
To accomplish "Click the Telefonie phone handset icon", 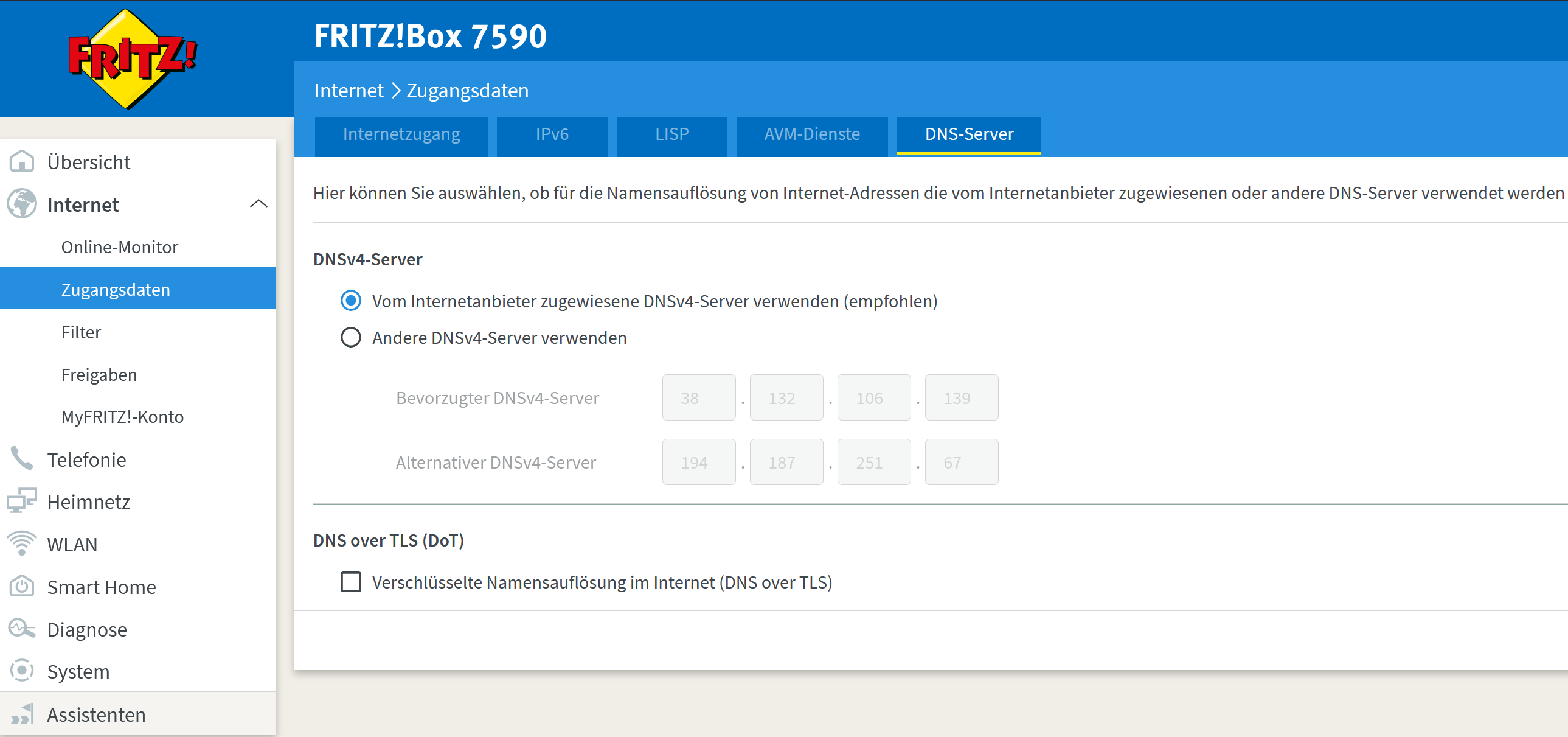I will (x=22, y=459).
